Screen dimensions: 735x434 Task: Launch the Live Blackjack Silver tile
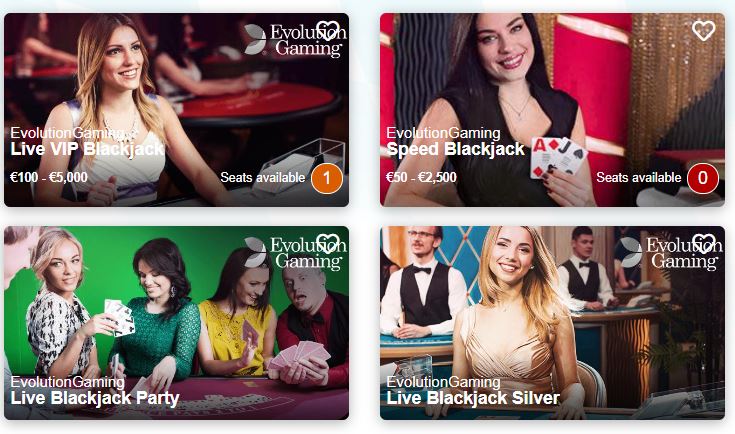552,323
